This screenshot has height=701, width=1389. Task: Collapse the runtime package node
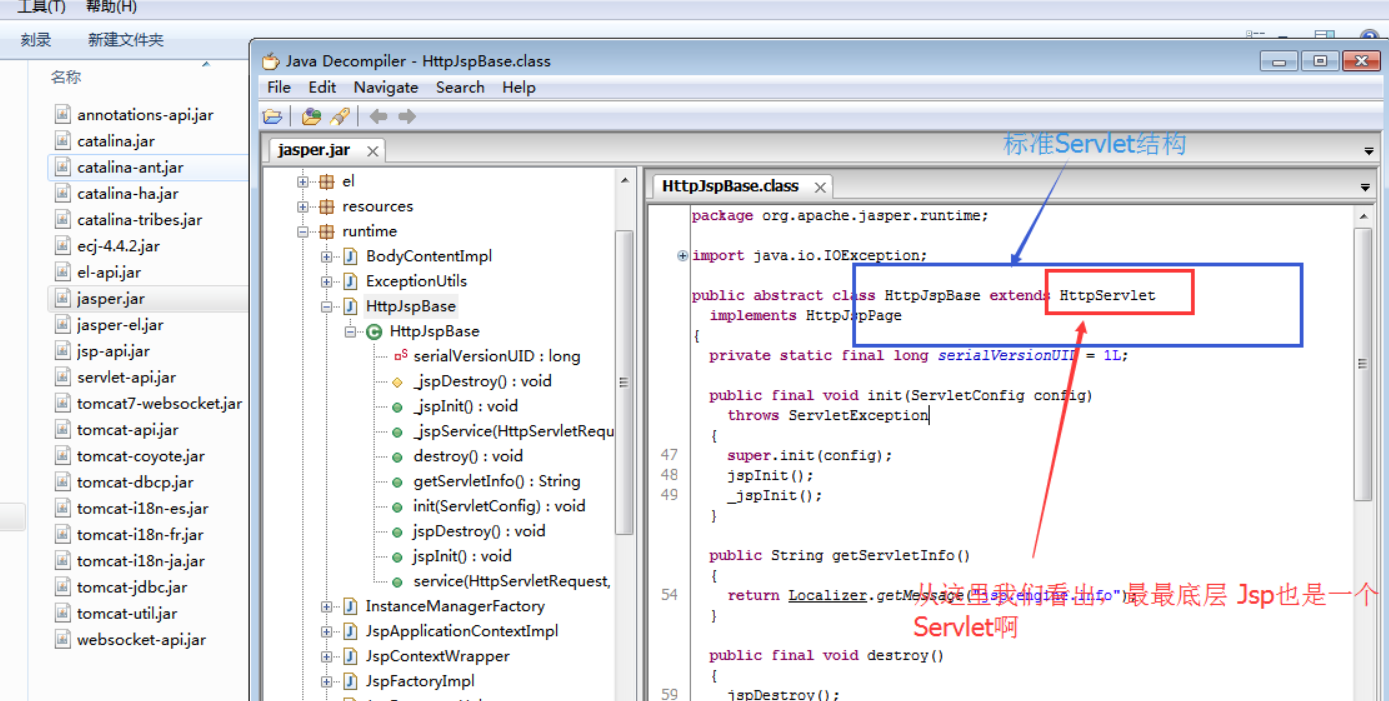pos(303,232)
